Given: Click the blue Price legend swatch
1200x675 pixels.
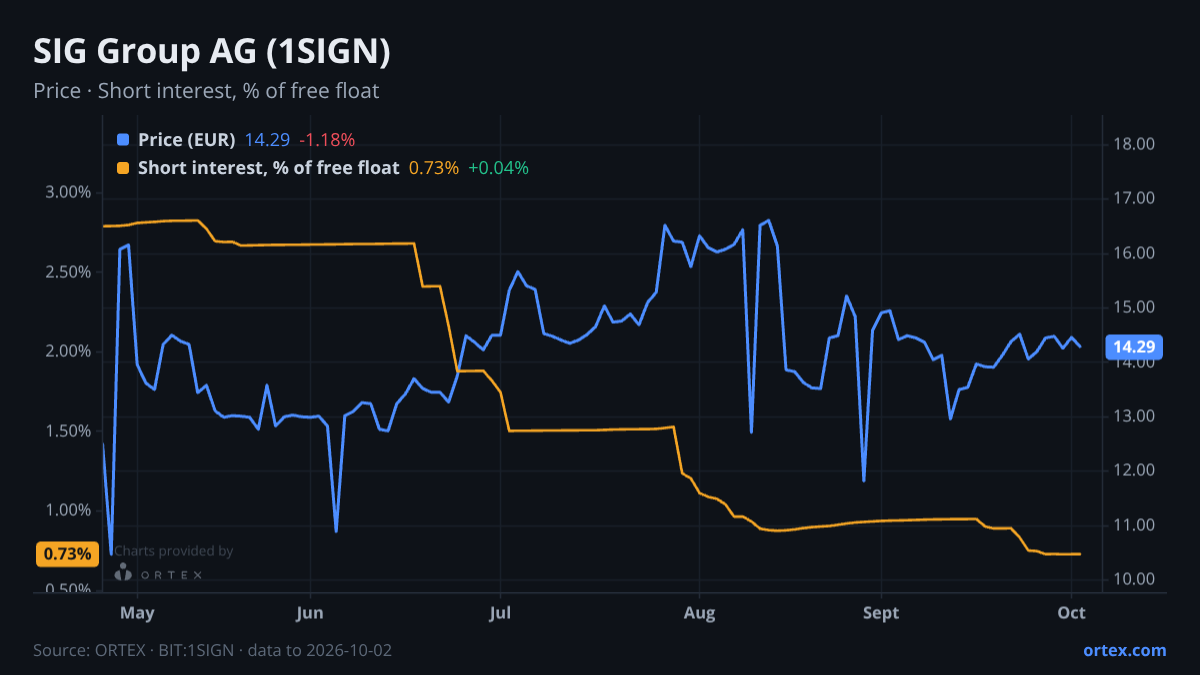Looking at the screenshot, I should (x=123, y=140).
